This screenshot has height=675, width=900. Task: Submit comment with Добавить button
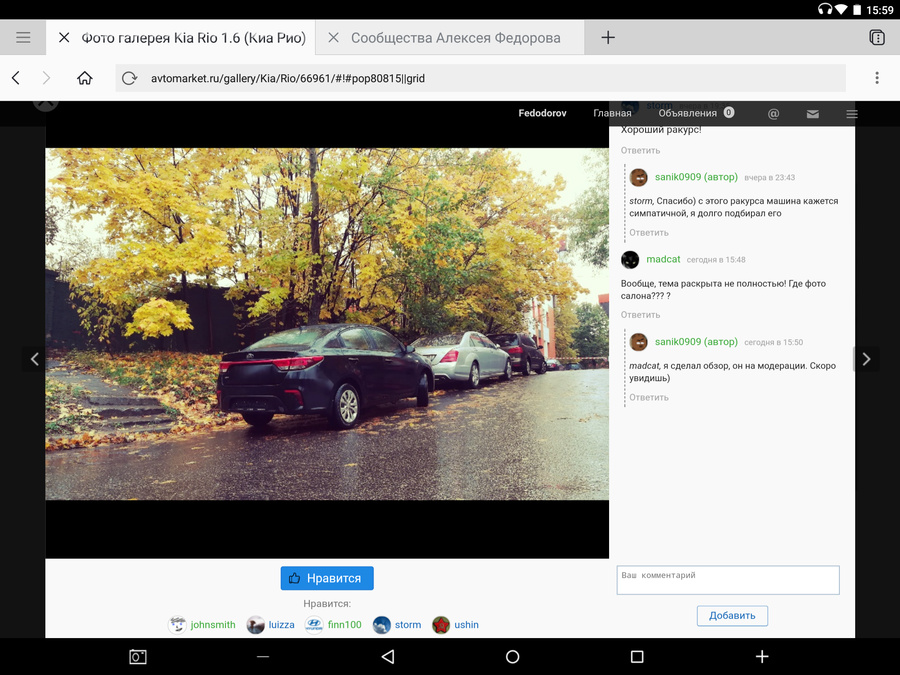pyautogui.click(x=732, y=615)
